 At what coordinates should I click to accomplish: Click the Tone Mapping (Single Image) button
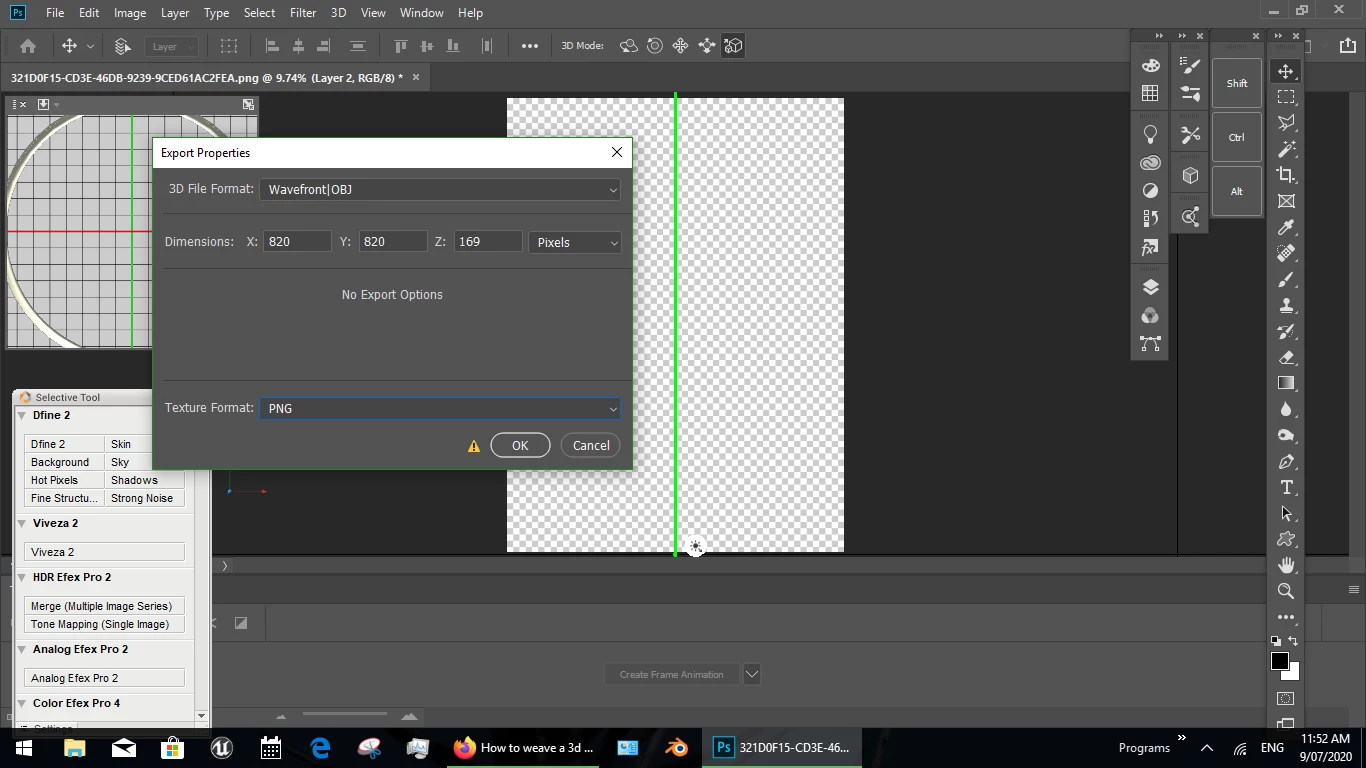(x=104, y=624)
